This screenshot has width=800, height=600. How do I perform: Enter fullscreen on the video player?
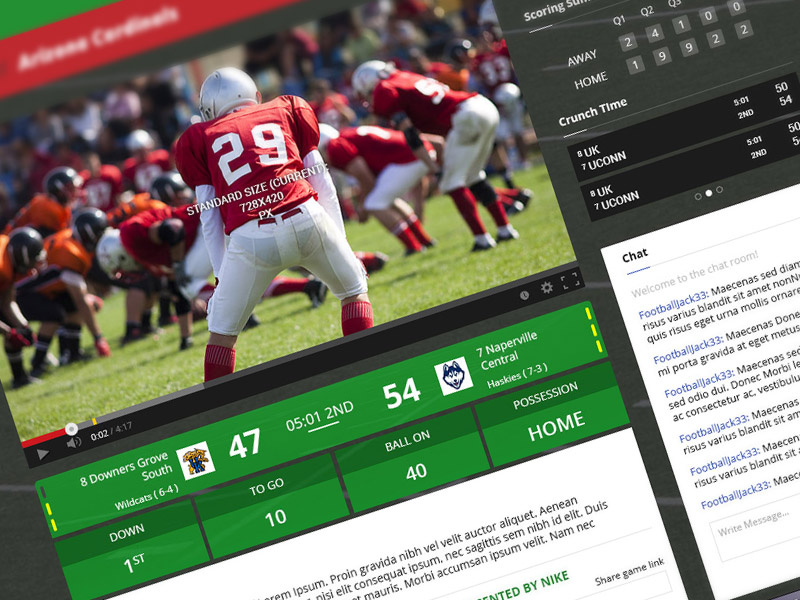click(x=570, y=280)
